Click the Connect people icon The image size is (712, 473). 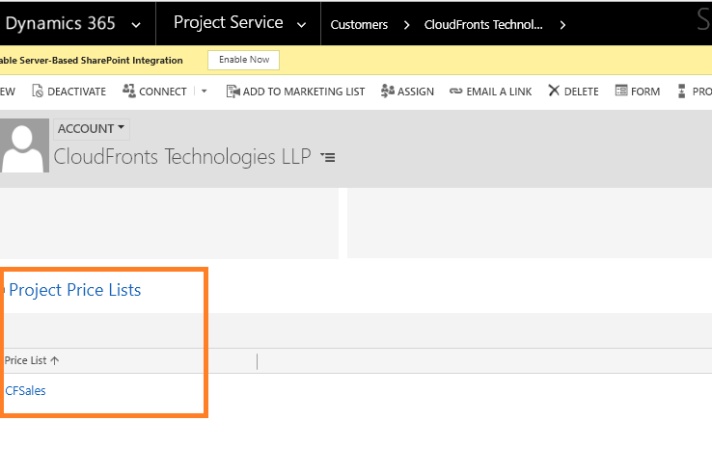128,91
